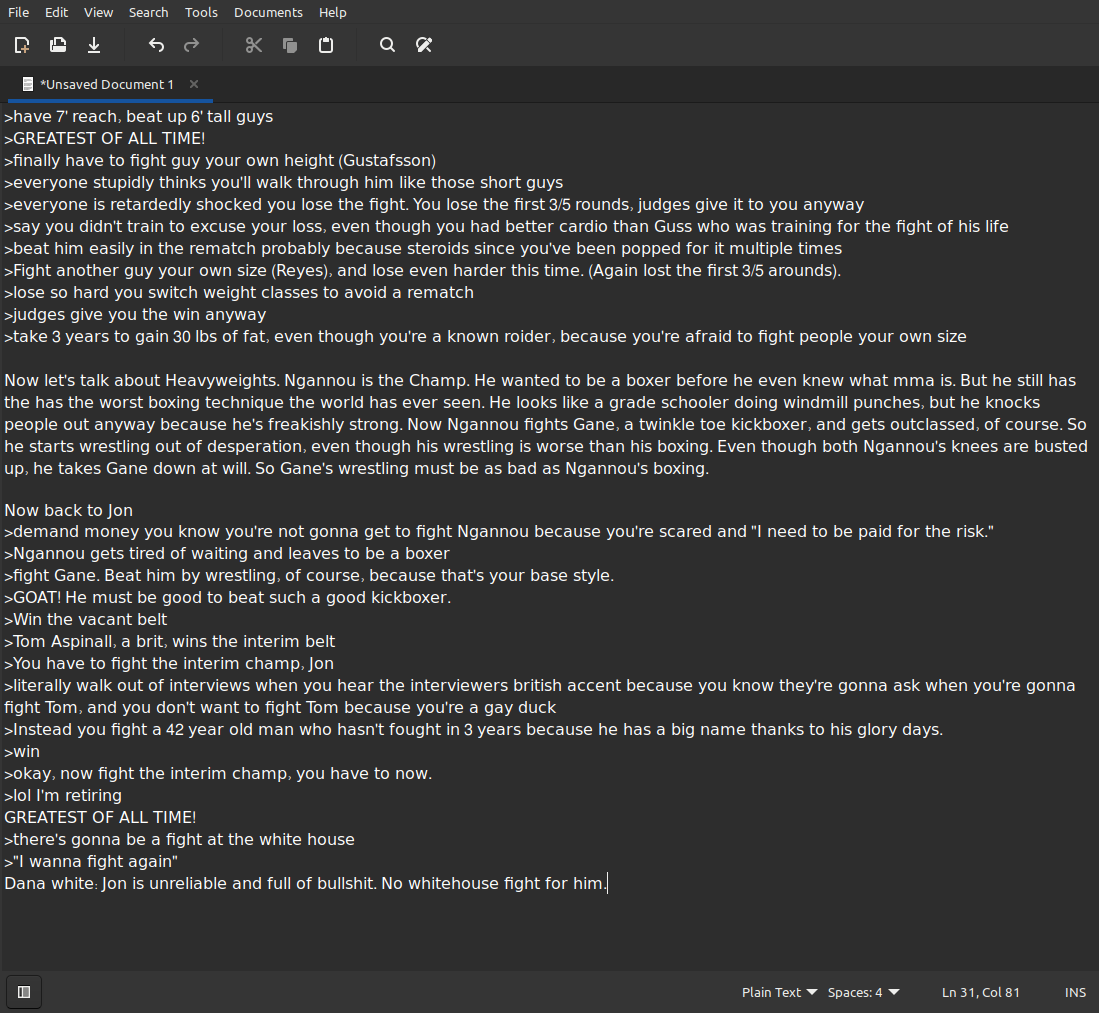Viewport: 1099px width, 1013px height.
Task: Click line '>Instead you fight a 42 year old man'
Action: (474, 730)
